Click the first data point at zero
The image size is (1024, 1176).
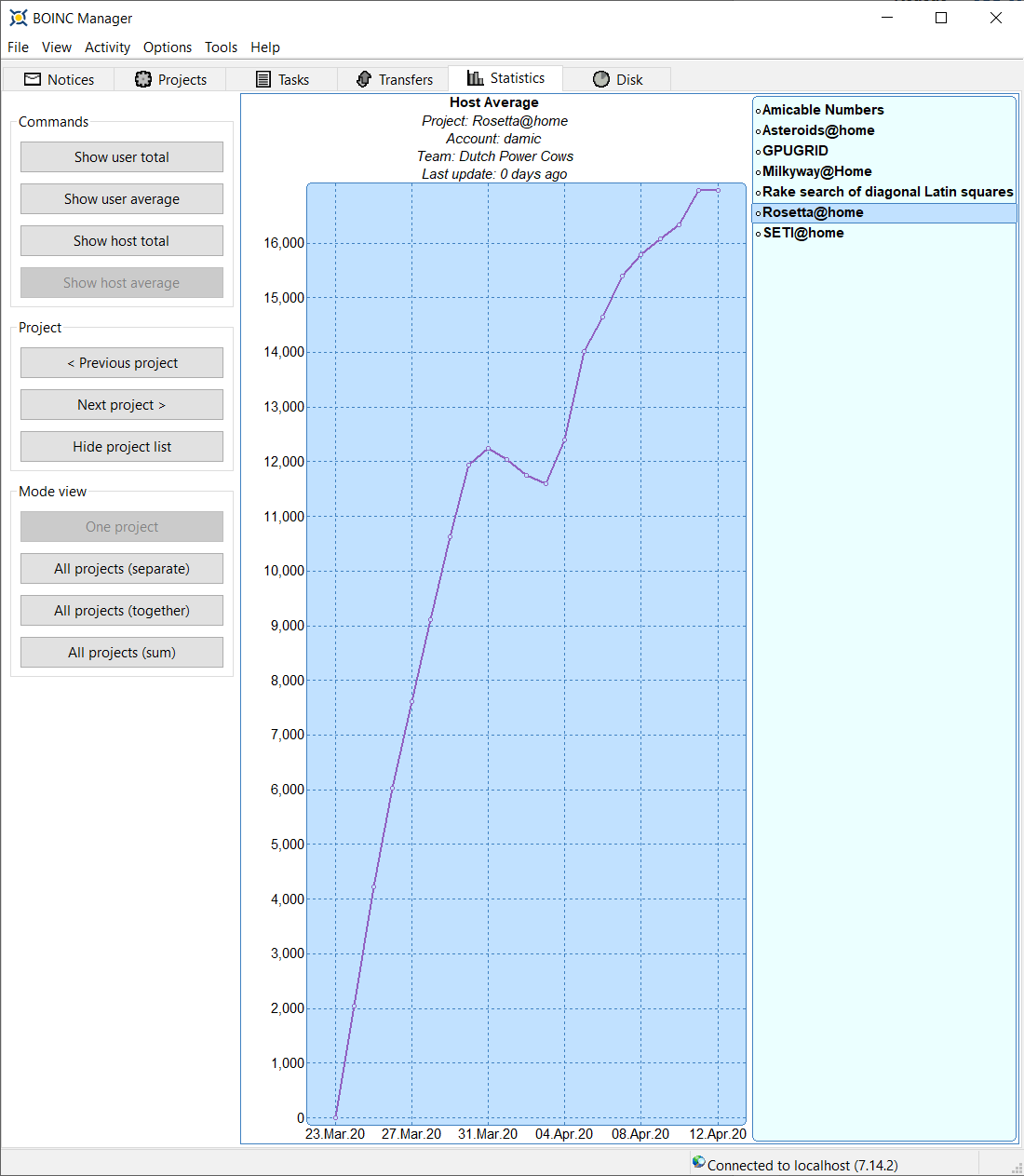click(335, 1117)
